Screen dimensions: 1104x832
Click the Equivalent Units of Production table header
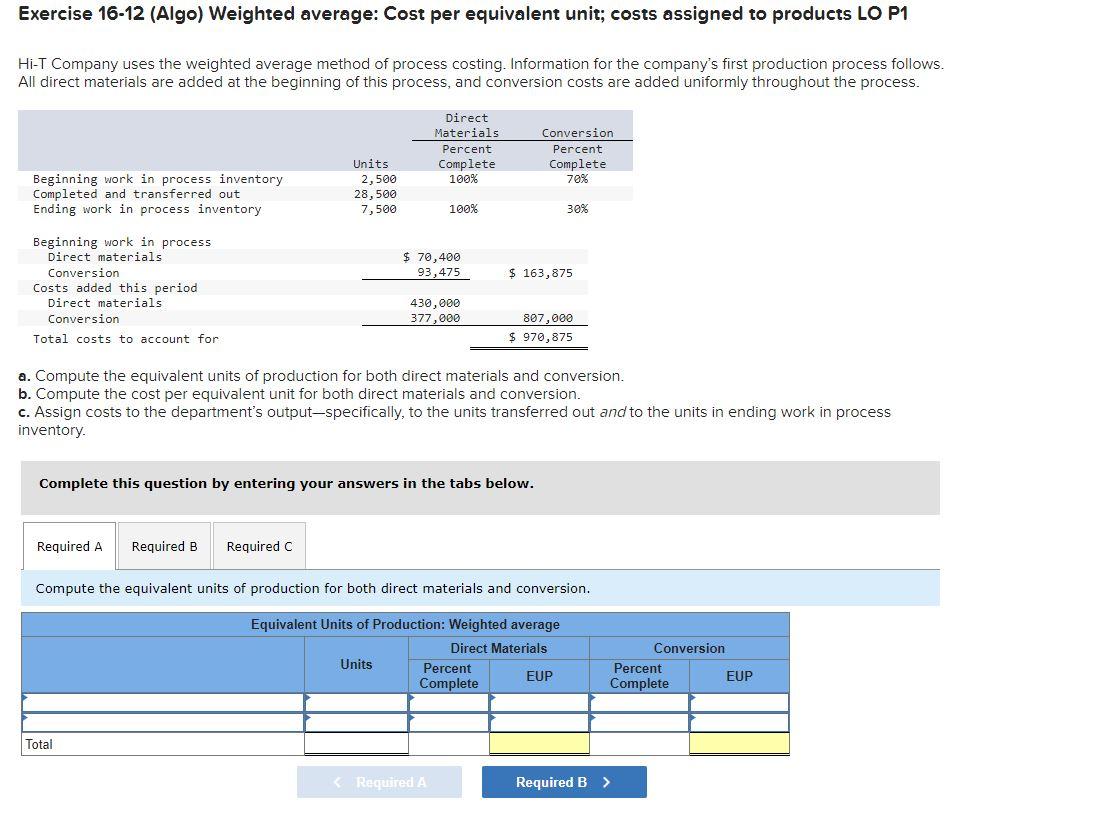pos(405,624)
